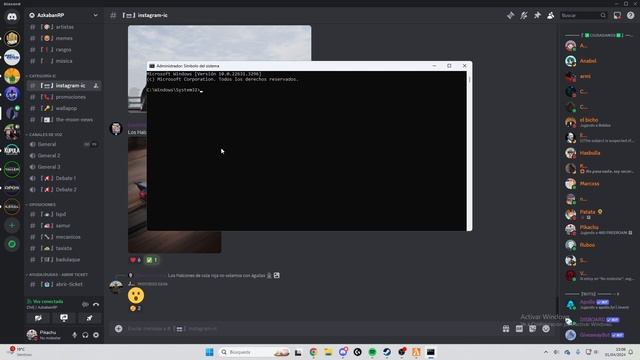Click create invite icon on instagram-ic channel
Viewport: 640px width, 360px height.
click(x=96, y=86)
